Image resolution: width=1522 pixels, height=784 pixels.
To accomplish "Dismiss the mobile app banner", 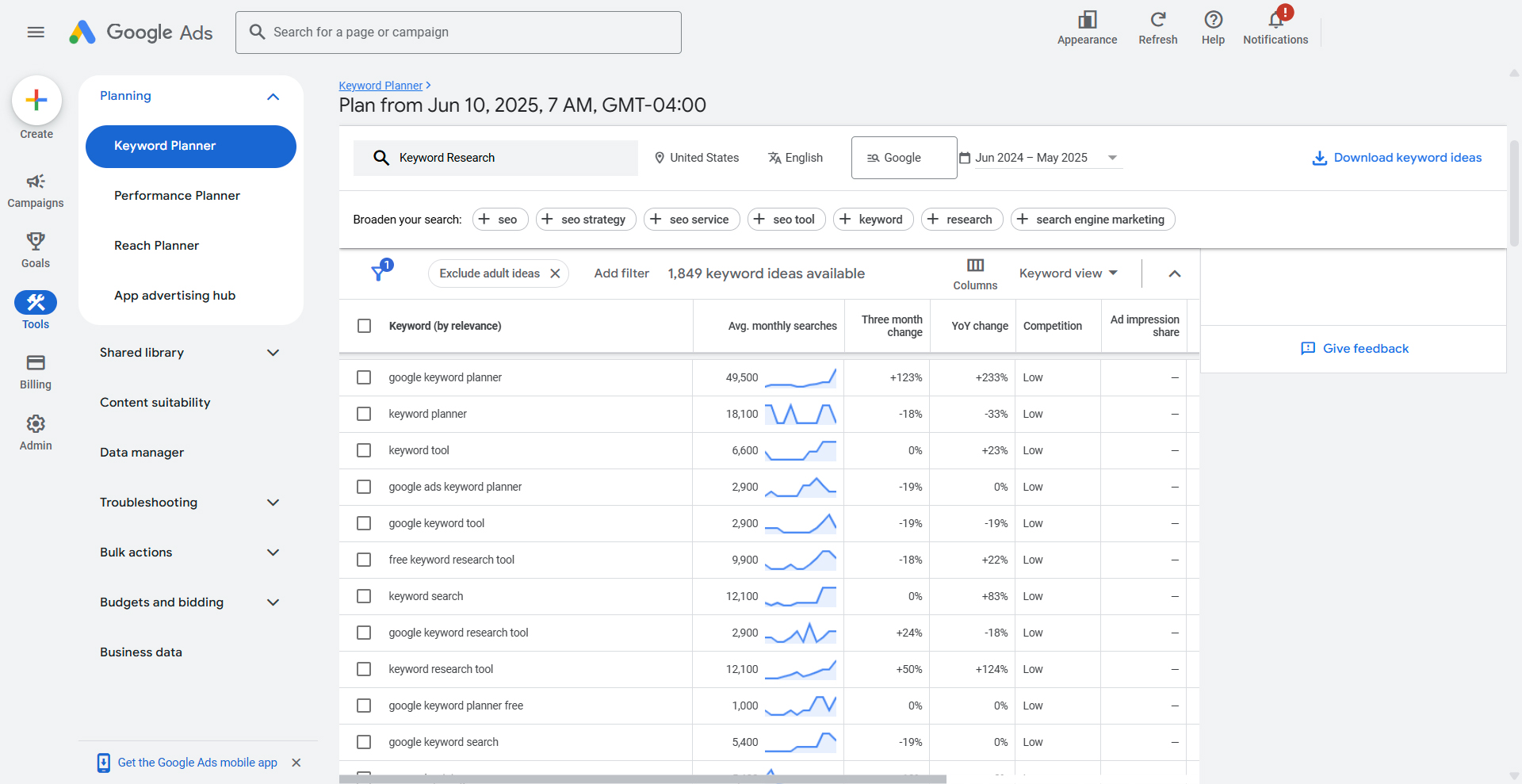I will pos(296,763).
